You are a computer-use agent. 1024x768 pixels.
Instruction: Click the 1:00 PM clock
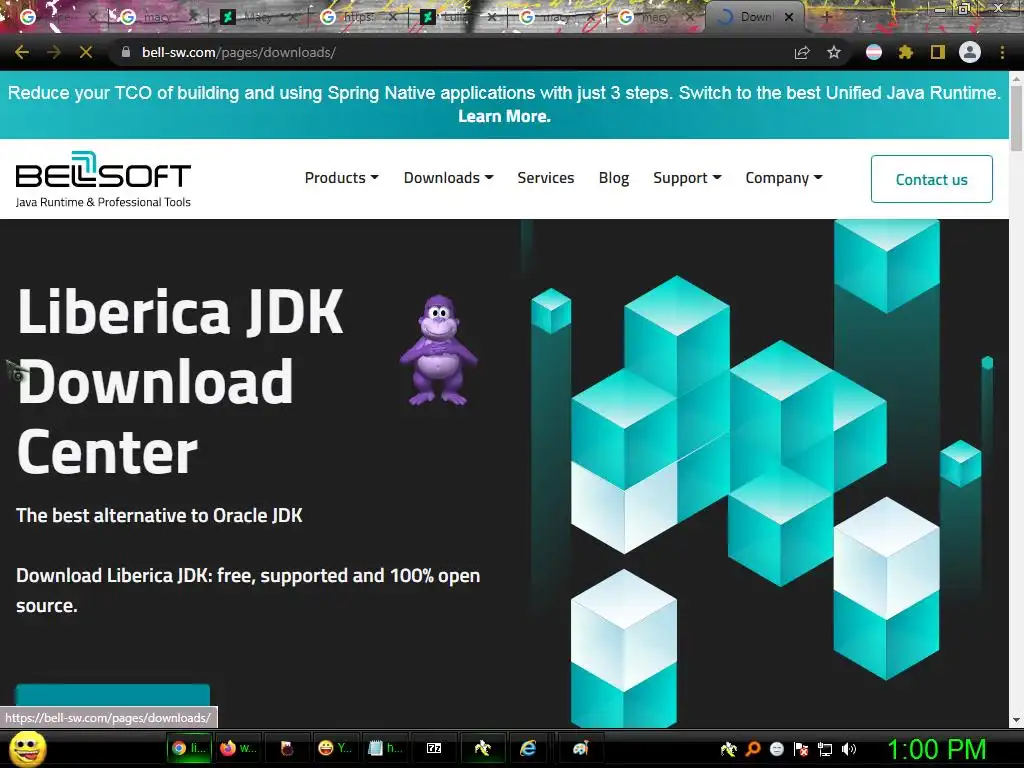point(936,749)
